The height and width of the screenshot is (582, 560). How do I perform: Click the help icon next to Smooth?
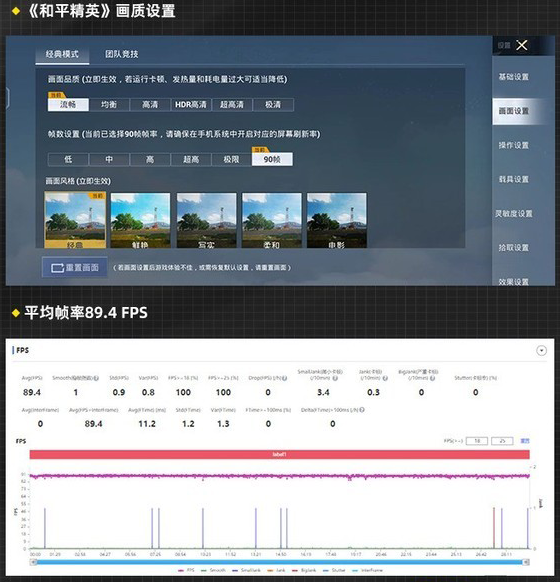pyautogui.click(x=96, y=378)
